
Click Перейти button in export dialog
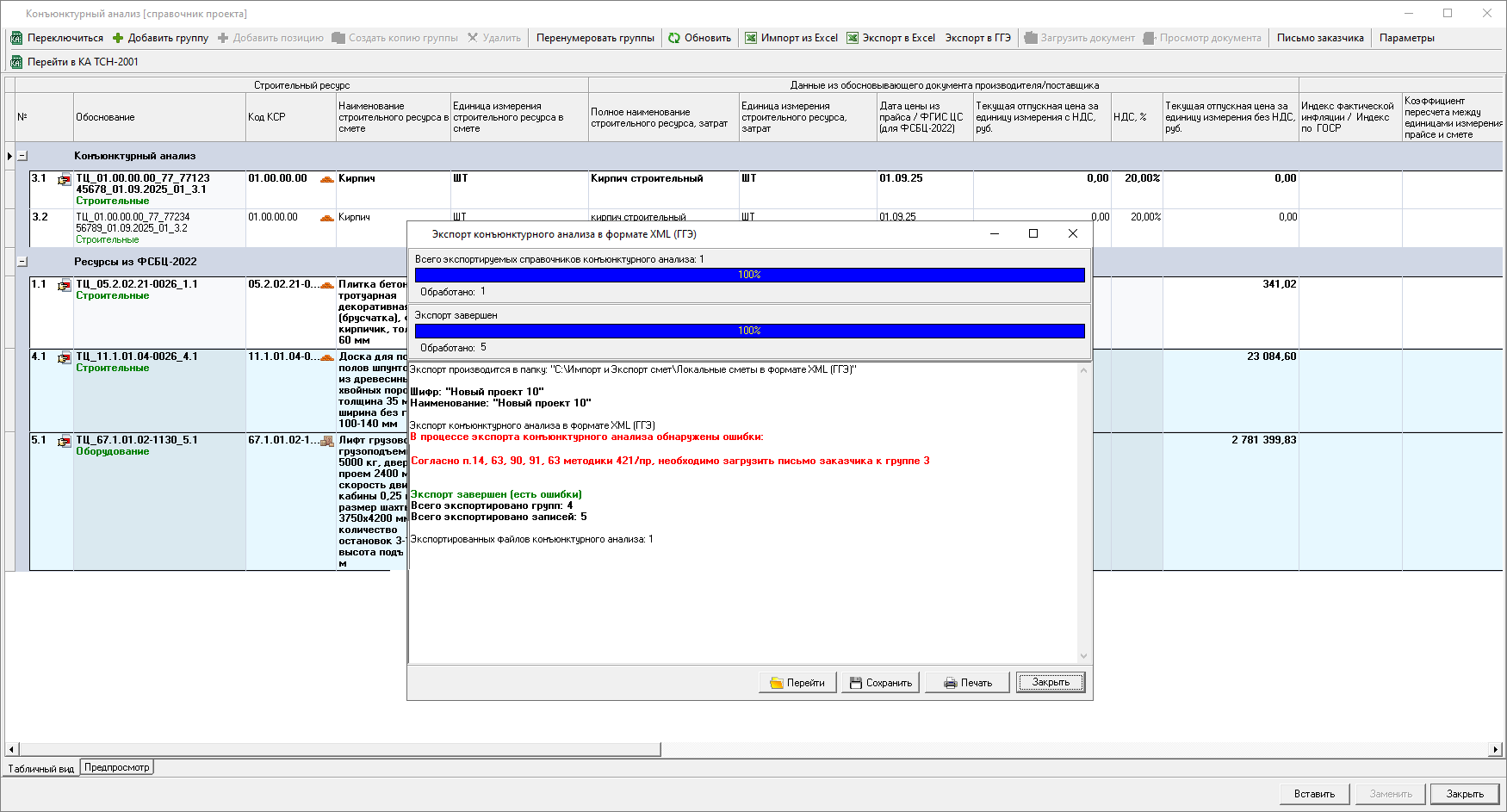[x=797, y=683]
